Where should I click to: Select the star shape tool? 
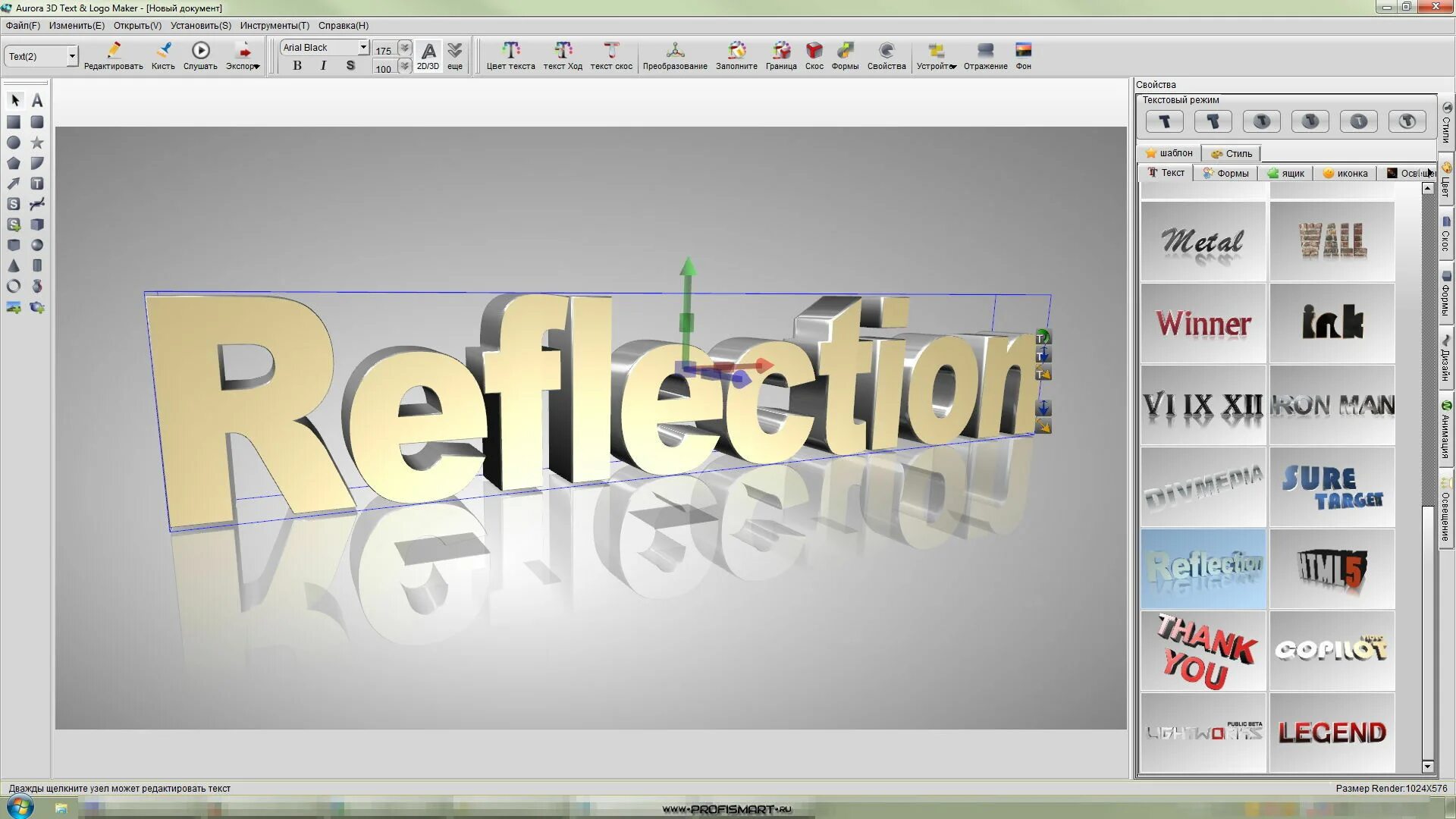point(36,143)
